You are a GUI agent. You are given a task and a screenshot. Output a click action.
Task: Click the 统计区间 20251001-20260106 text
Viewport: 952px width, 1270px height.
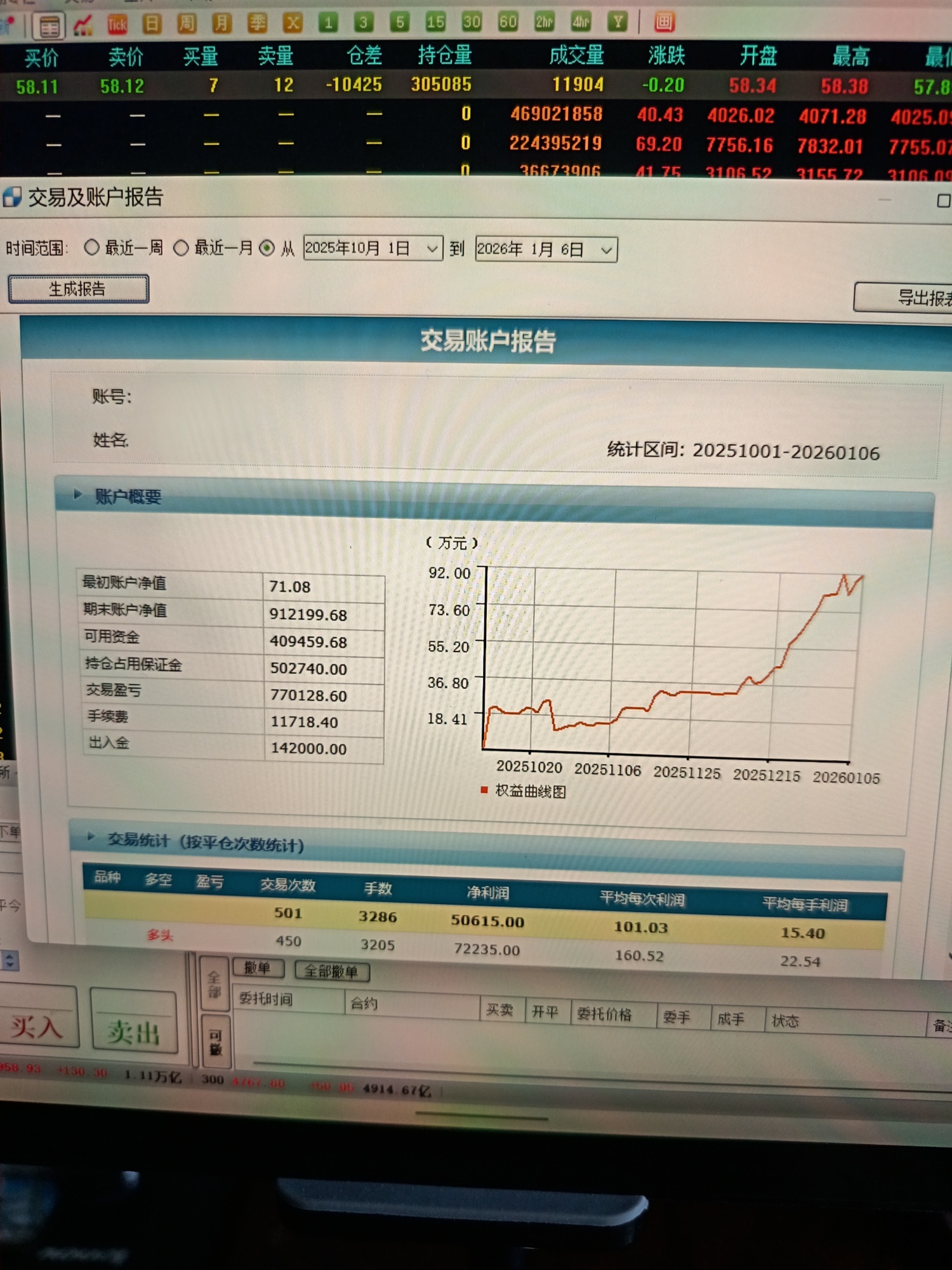[x=743, y=451]
